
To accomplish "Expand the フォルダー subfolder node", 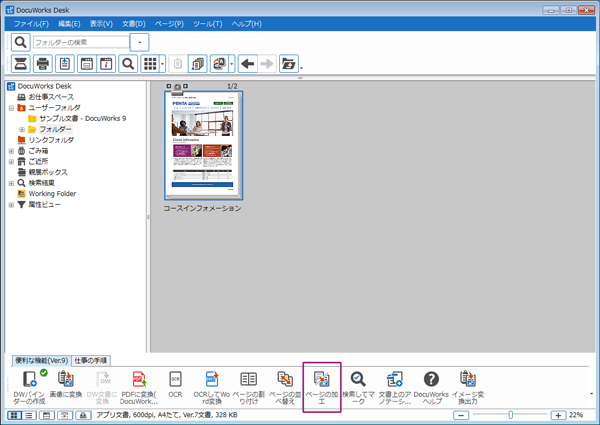I will point(21,129).
